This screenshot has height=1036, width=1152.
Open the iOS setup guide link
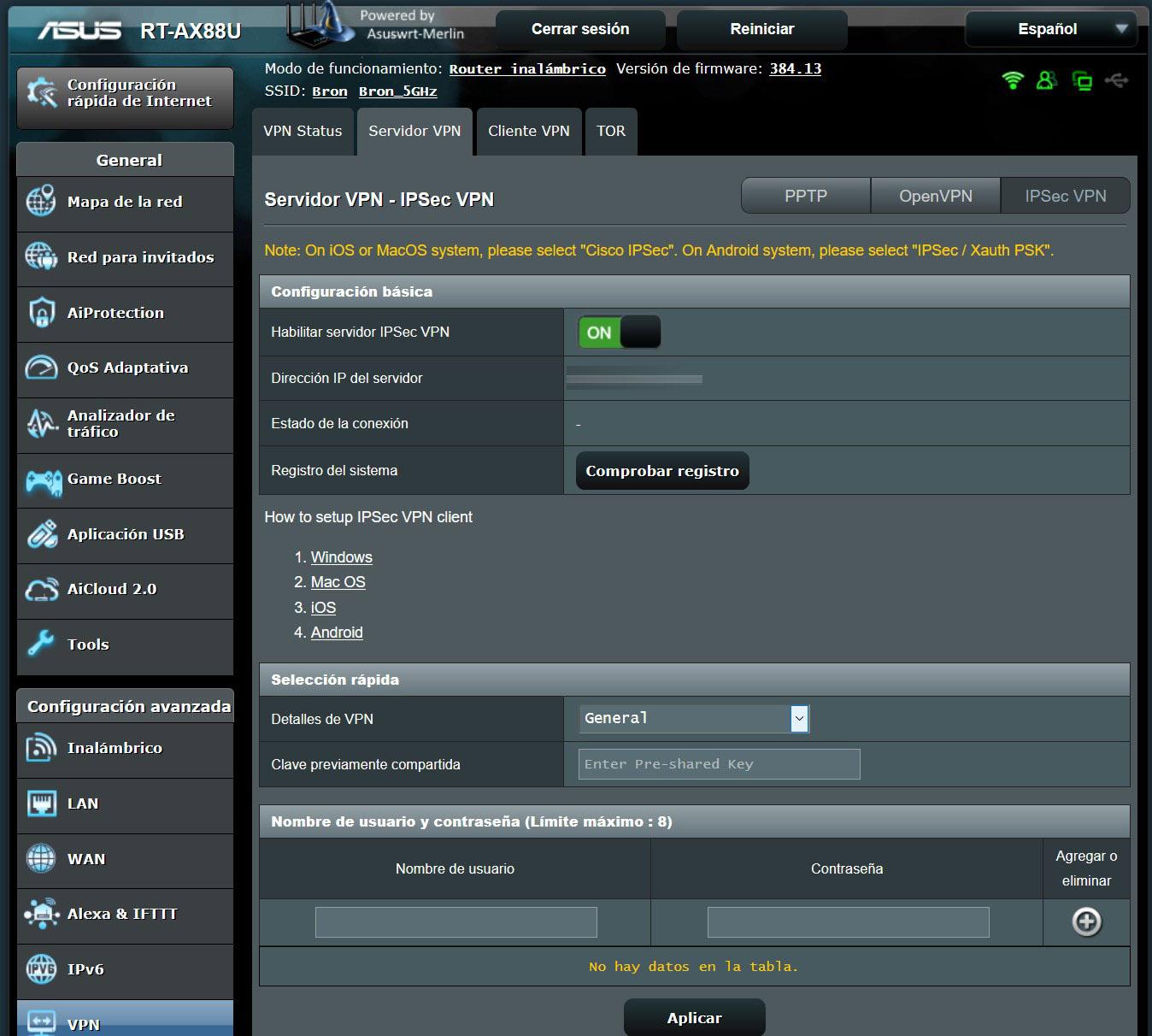(x=323, y=608)
